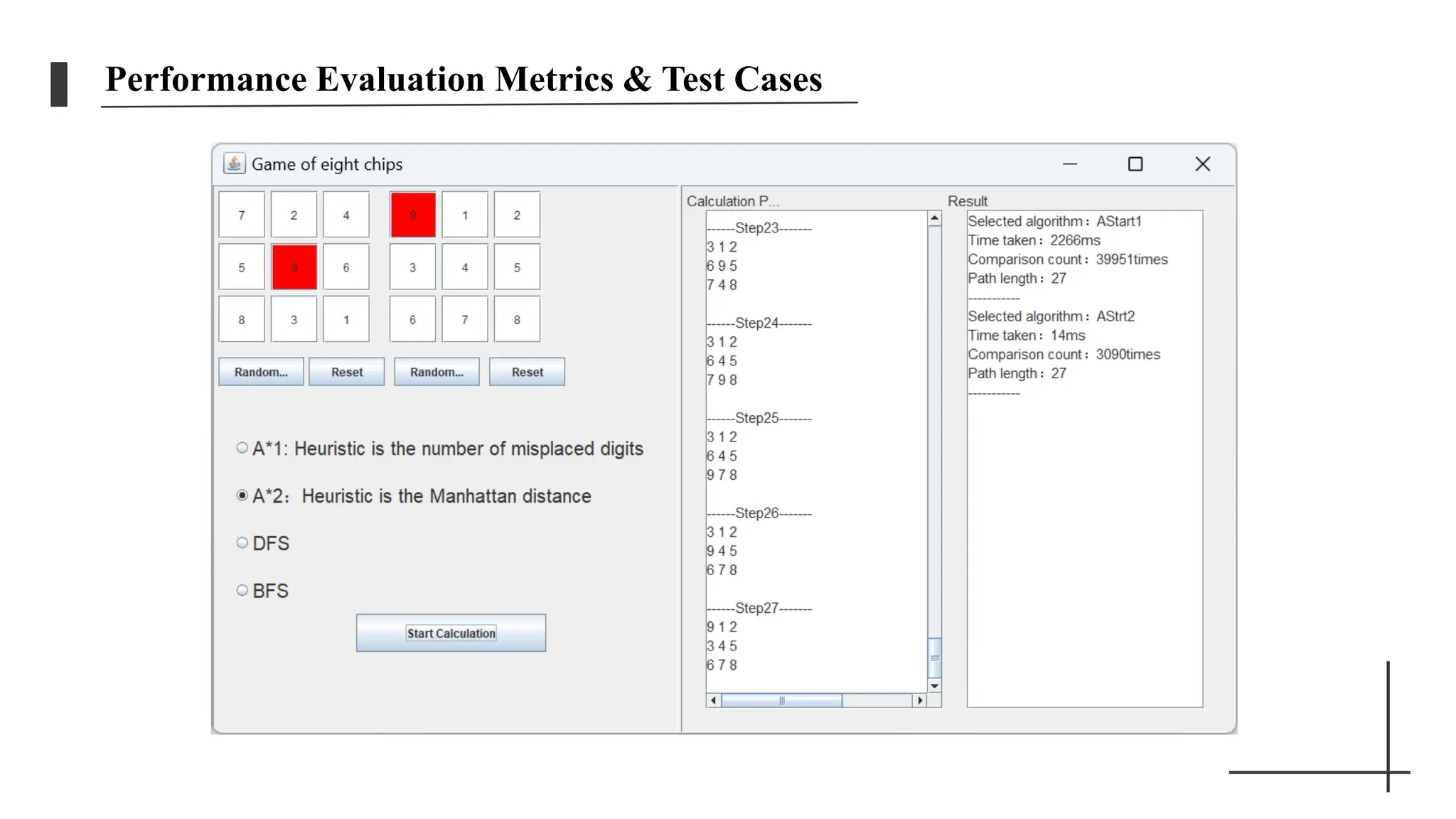Screen dimensions: 1456x819
Task: Click 'Time taken: 14ms' result line
Action: tap(1027, 336)
